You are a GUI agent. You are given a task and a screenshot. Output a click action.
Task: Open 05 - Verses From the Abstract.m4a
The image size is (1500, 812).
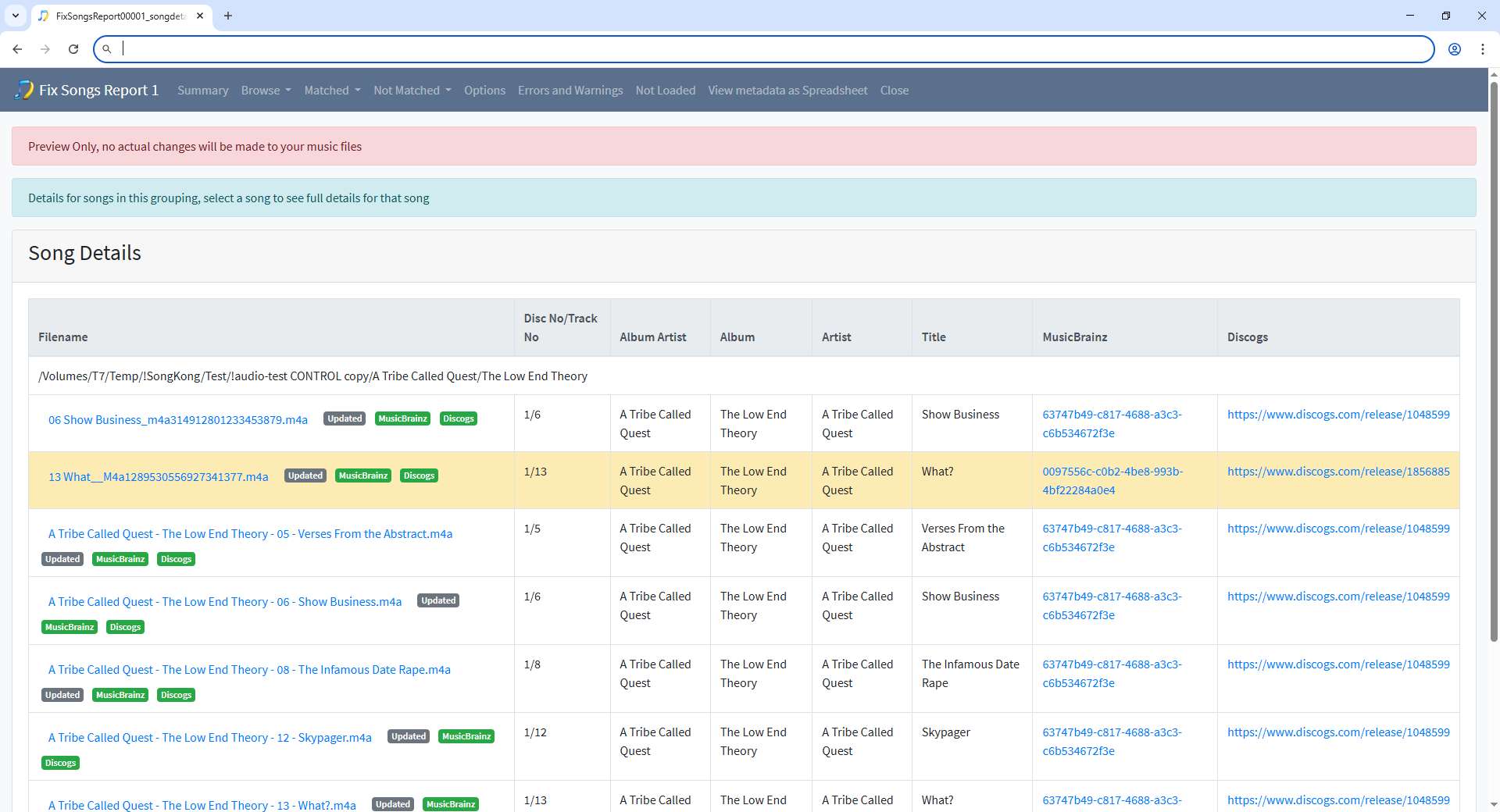click(250, 534)
